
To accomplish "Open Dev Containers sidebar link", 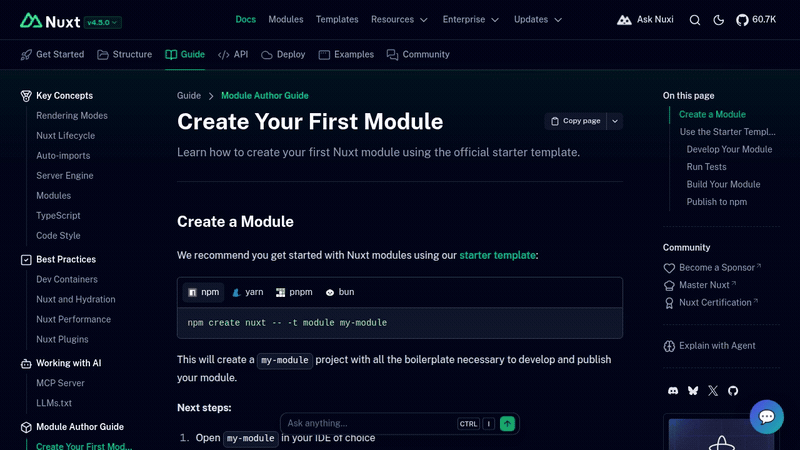I will click(x=67, y=280).
